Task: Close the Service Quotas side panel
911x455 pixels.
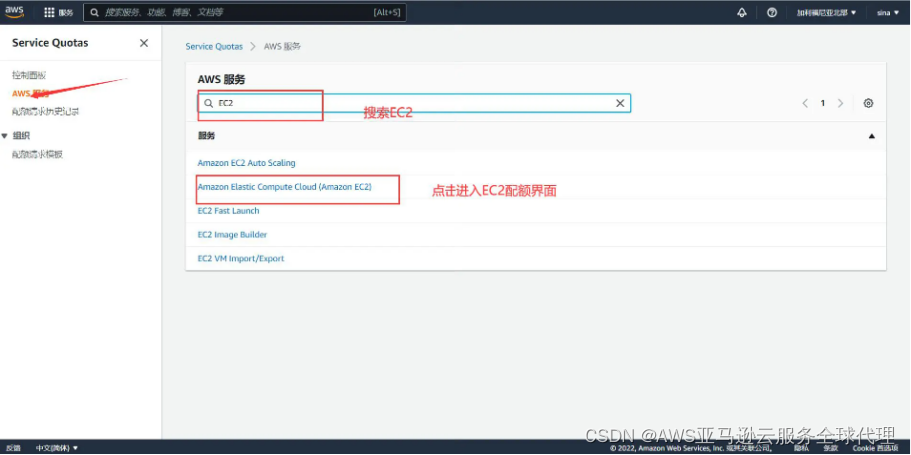Action: (x=144, y=43)
